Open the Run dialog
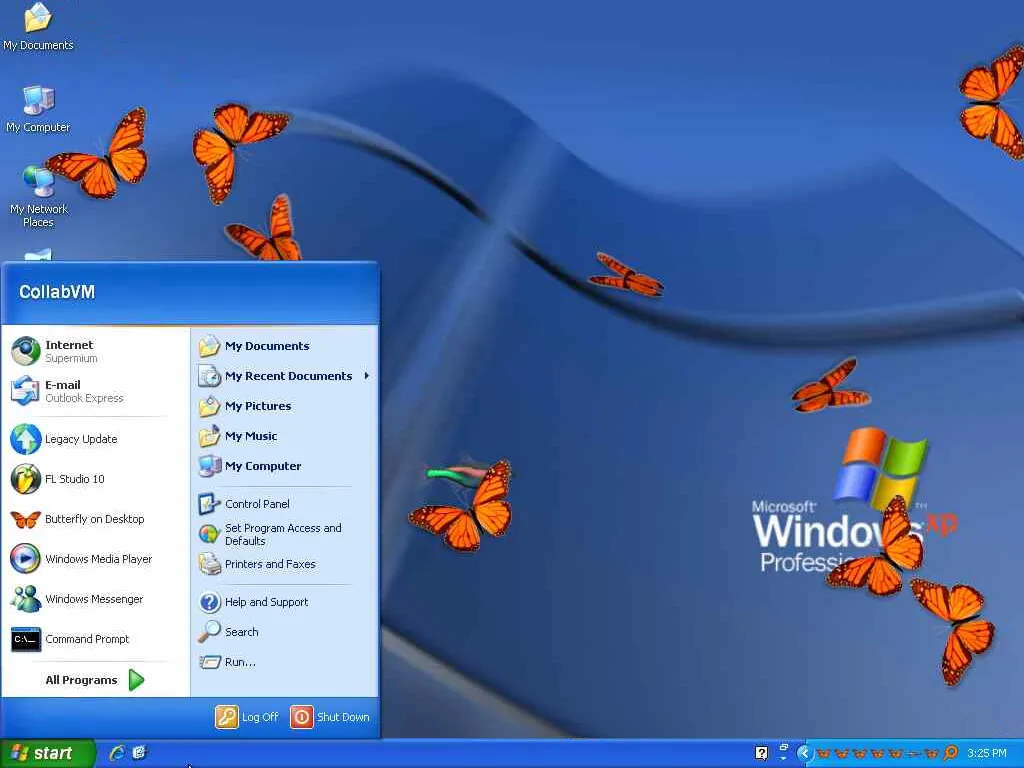The image size is (1024, 768). [x=285, y=662]
